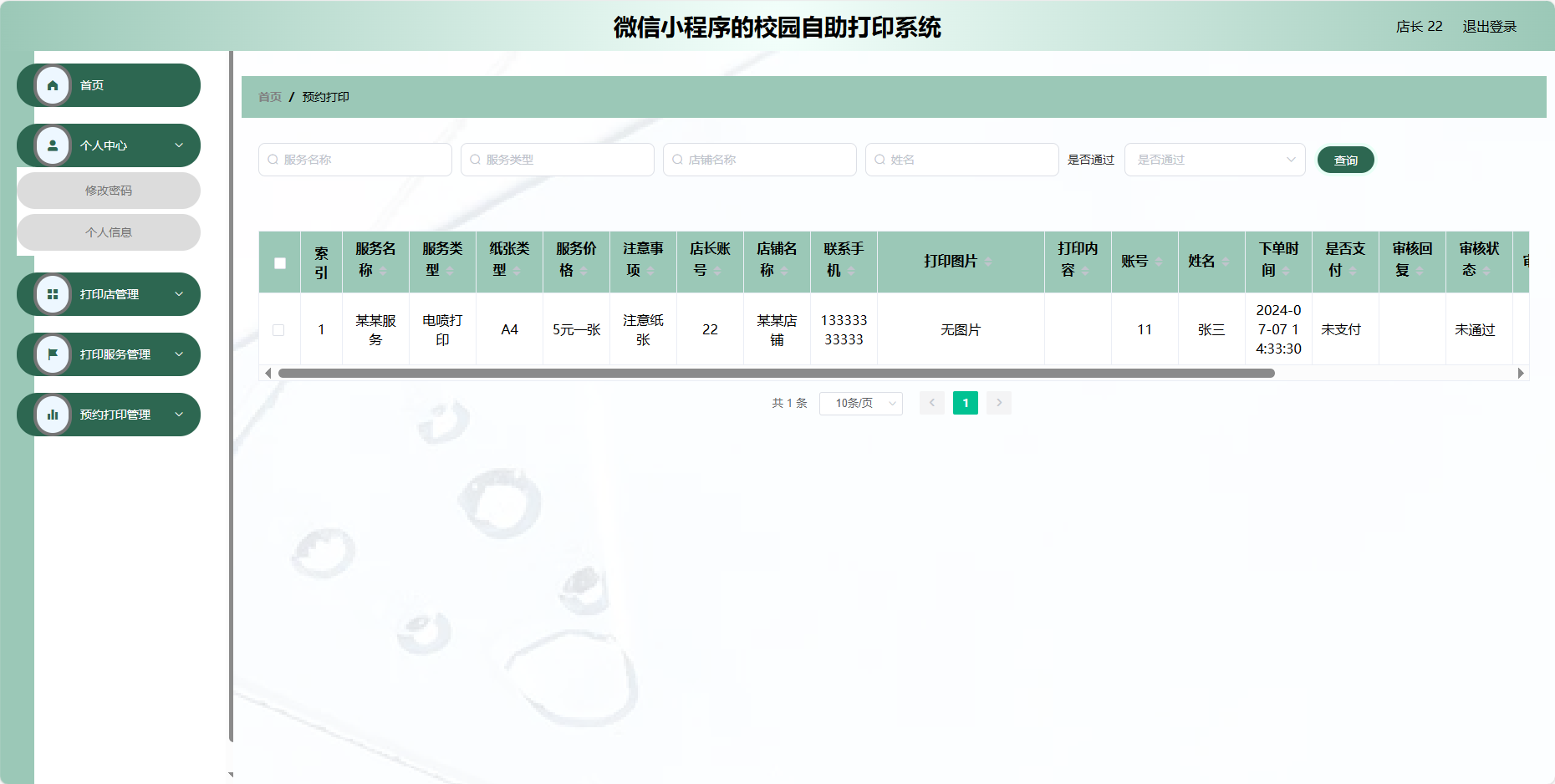
Task: Click the 5元一张 price cell
Action: [x=577, y=330]
